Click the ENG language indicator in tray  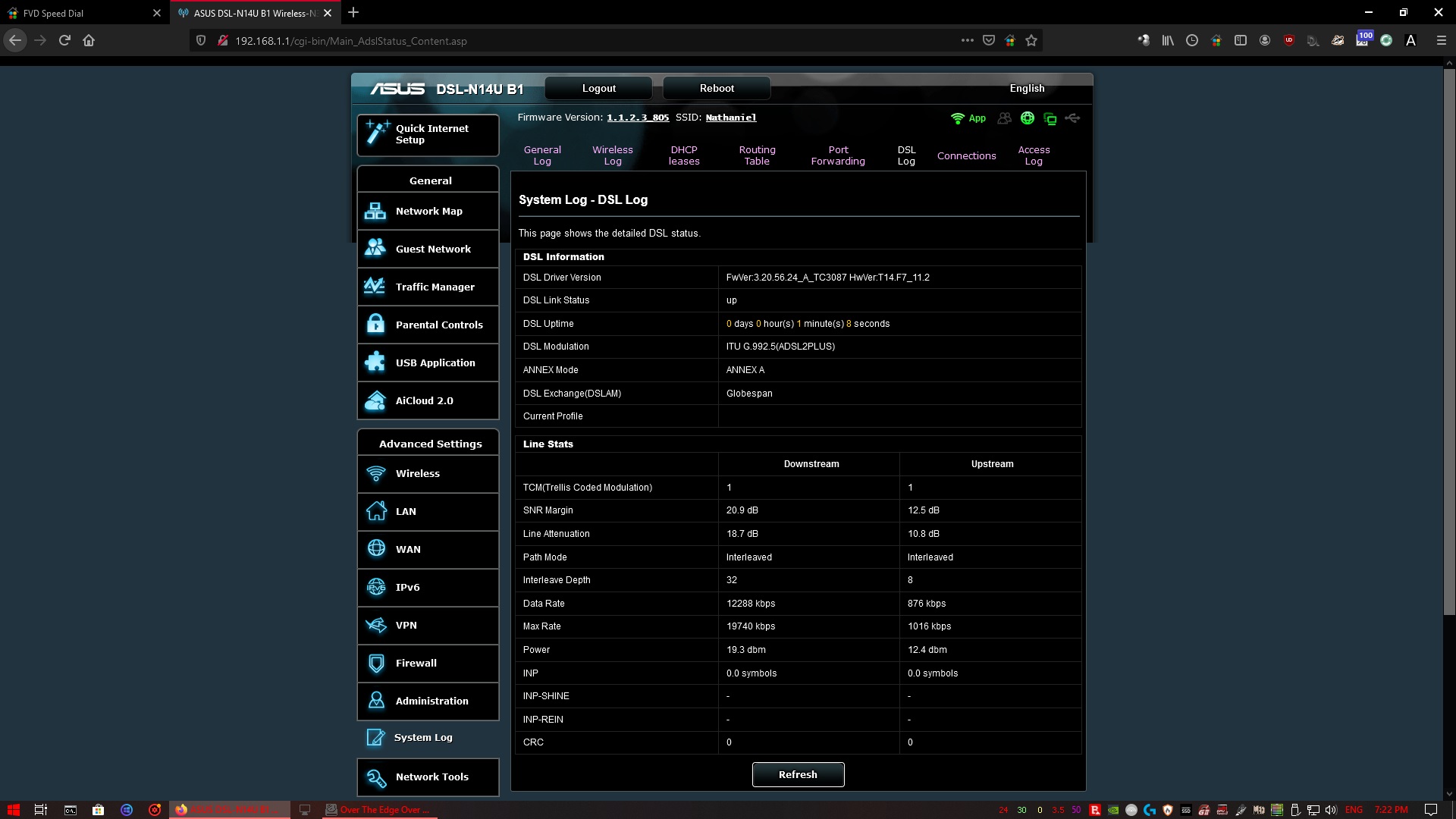tap(1354, 810)
